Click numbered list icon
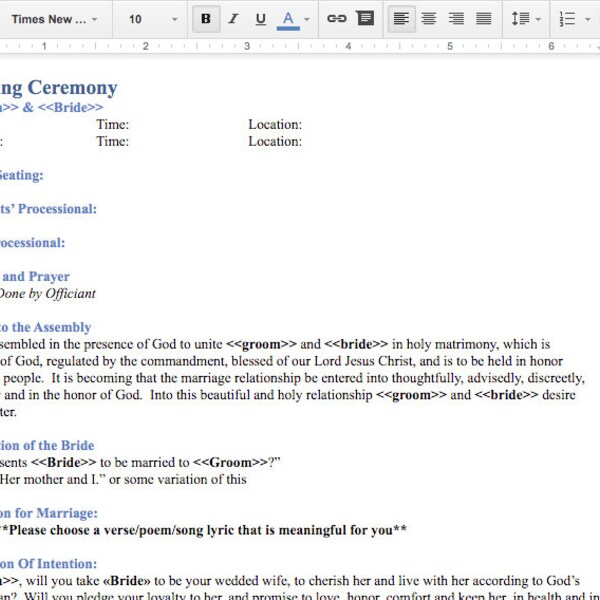Viewport: 600px width, 600px height. [x=567, y=19]
